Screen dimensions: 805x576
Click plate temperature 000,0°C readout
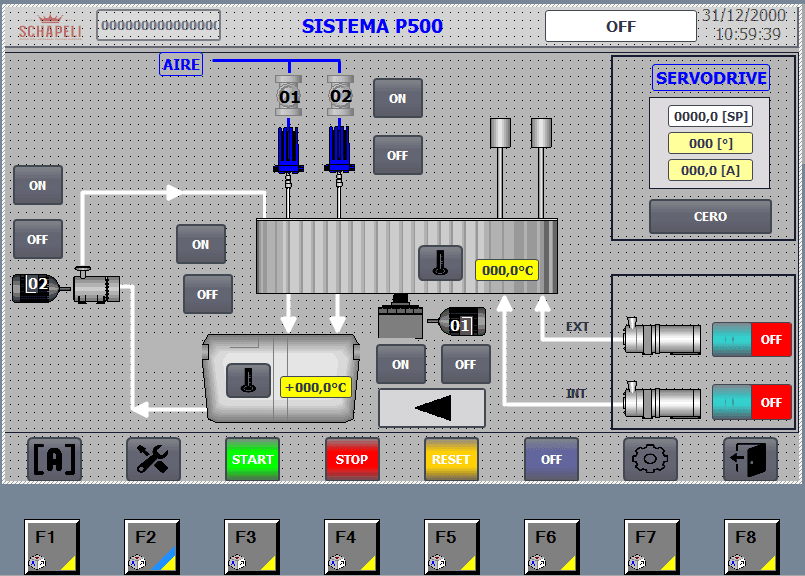tap(507, 270)
